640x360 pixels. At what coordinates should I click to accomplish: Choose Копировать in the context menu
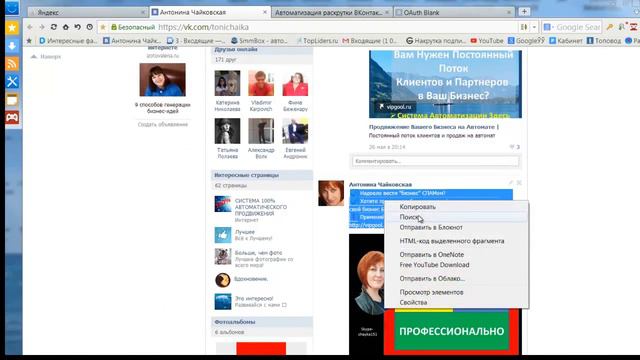tap(456, 207)
